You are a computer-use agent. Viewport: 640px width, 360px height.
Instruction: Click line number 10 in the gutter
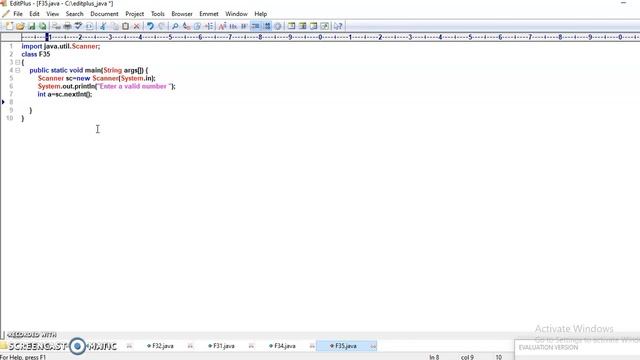pyautogui.click(x=9, y=118)
